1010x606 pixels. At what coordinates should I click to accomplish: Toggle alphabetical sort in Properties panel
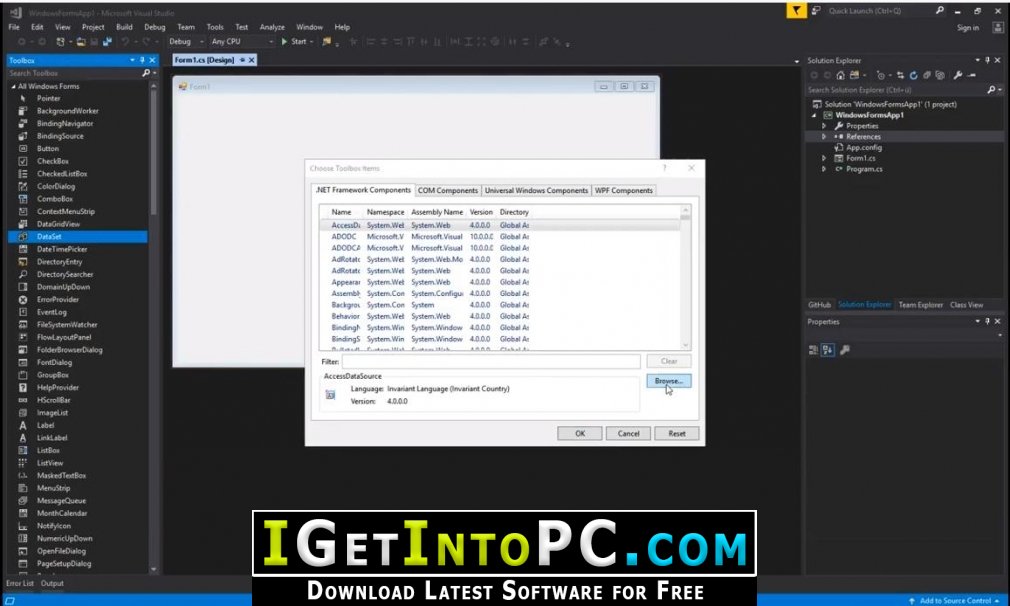[x=828, y=350]
